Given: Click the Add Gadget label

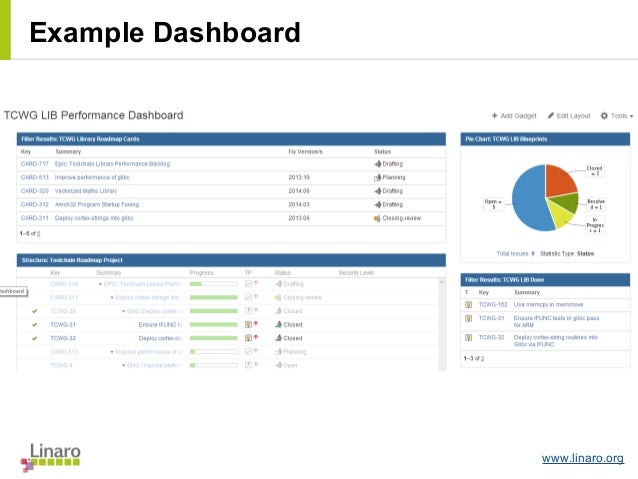Looking at the screenshot, I should (518, 116).
